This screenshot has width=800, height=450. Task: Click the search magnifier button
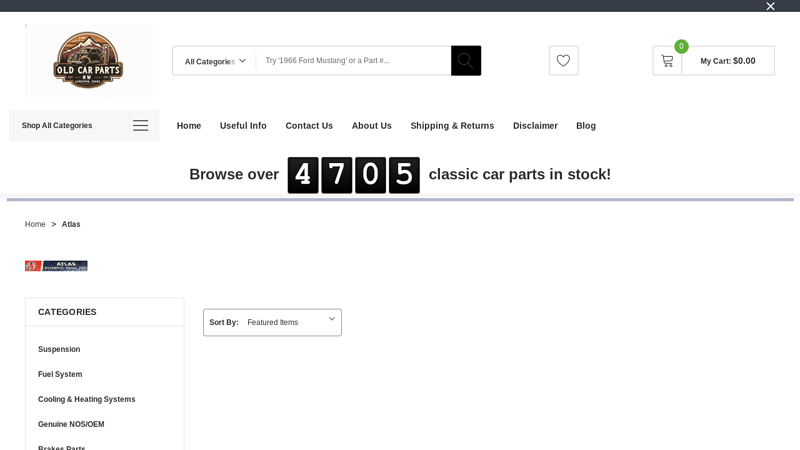[465, 60]
